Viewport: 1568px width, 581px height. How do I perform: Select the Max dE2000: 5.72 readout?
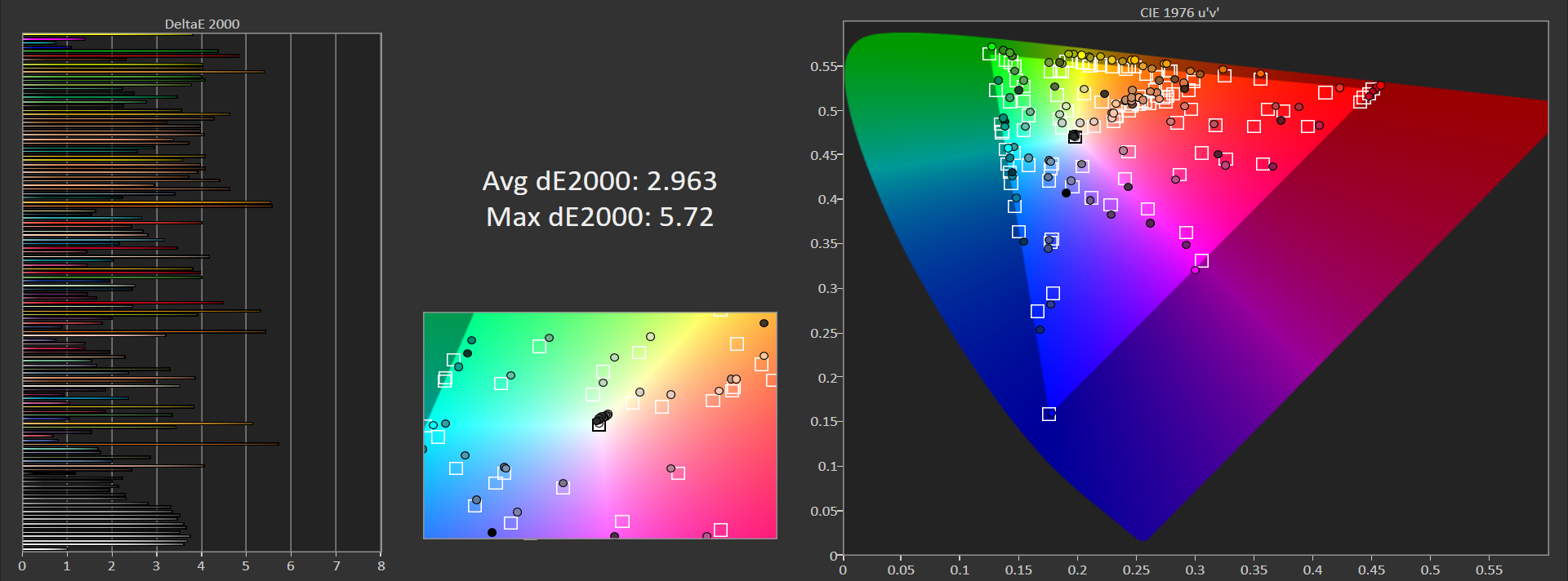point(599,217)
